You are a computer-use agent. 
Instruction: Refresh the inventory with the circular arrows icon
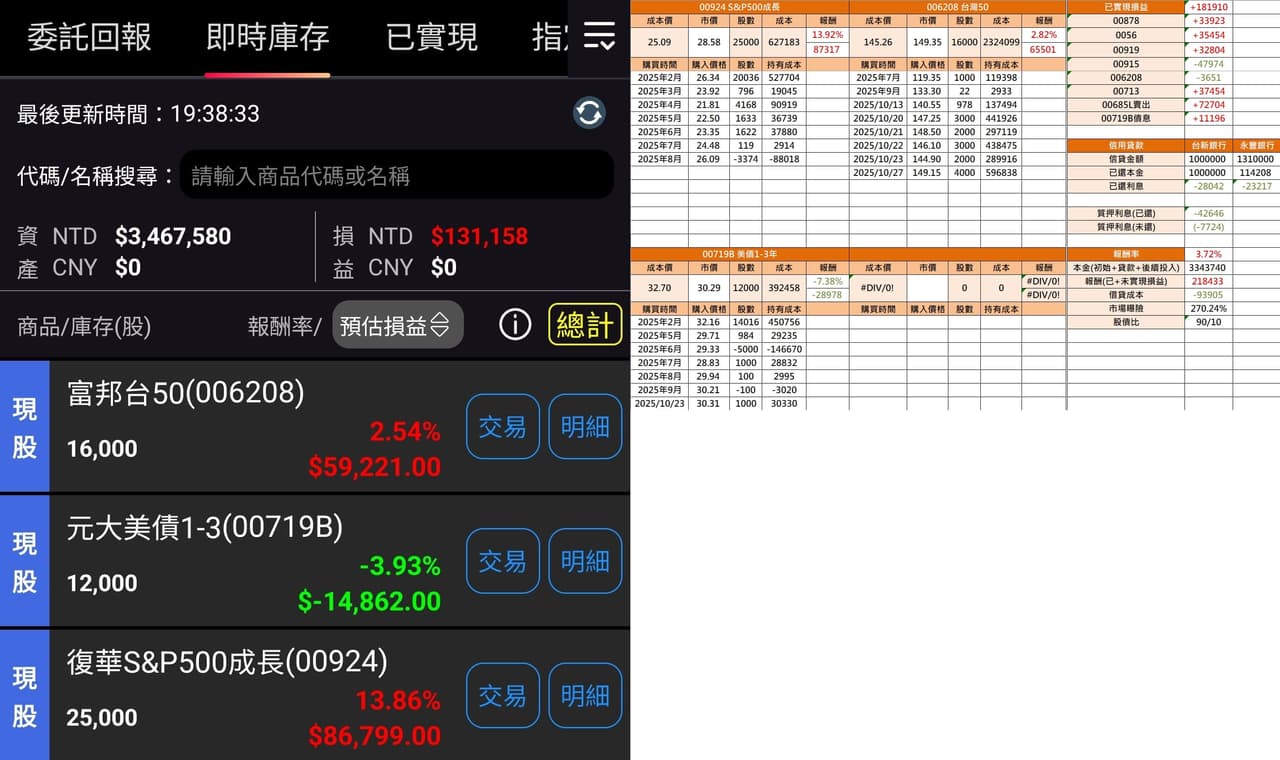click(589, 113)
